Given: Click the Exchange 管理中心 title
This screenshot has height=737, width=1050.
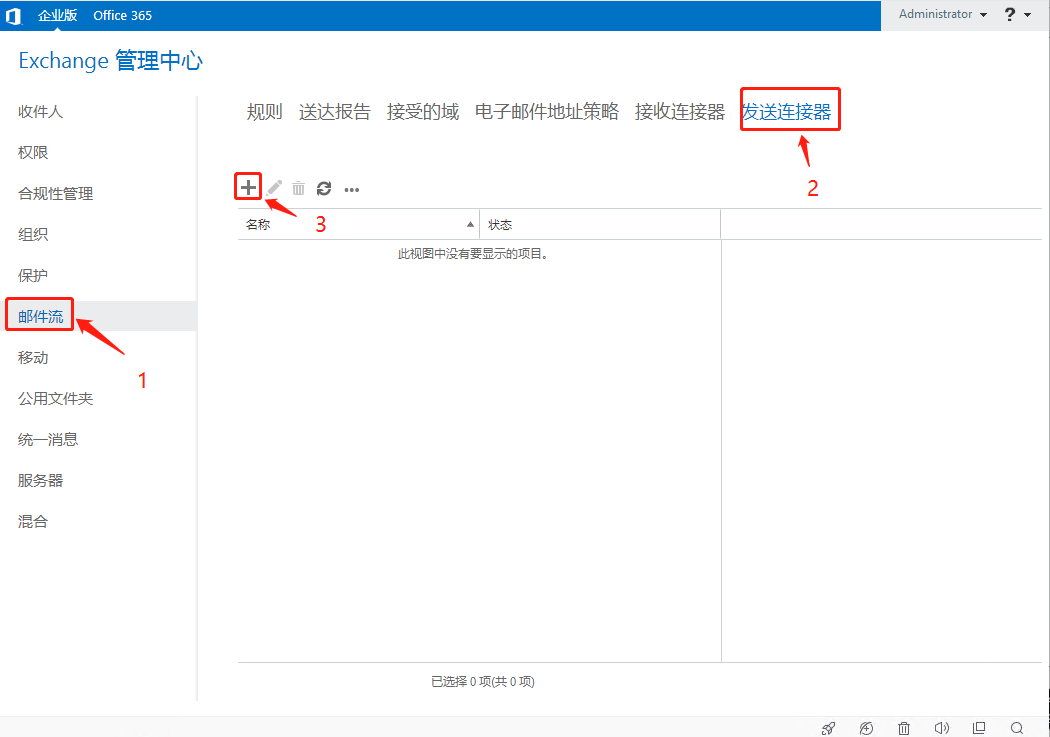Looking at the screenshot, I should [x=110, y=60].
